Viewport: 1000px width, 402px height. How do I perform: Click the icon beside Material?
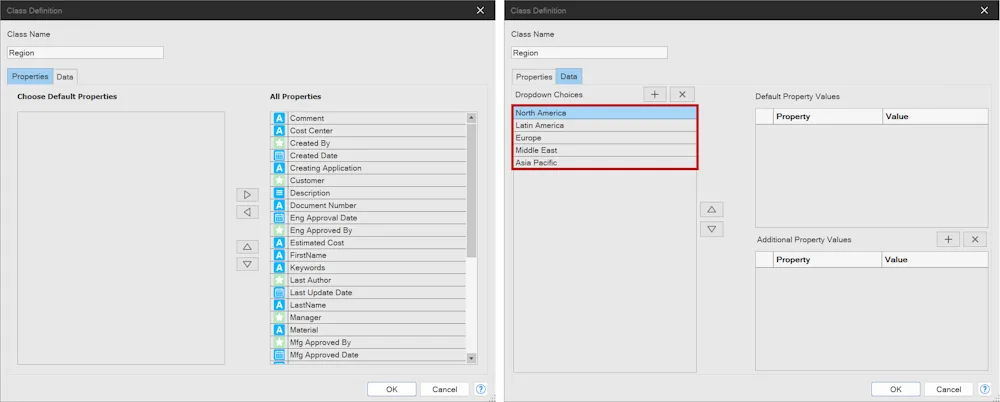tap(279, 330)
